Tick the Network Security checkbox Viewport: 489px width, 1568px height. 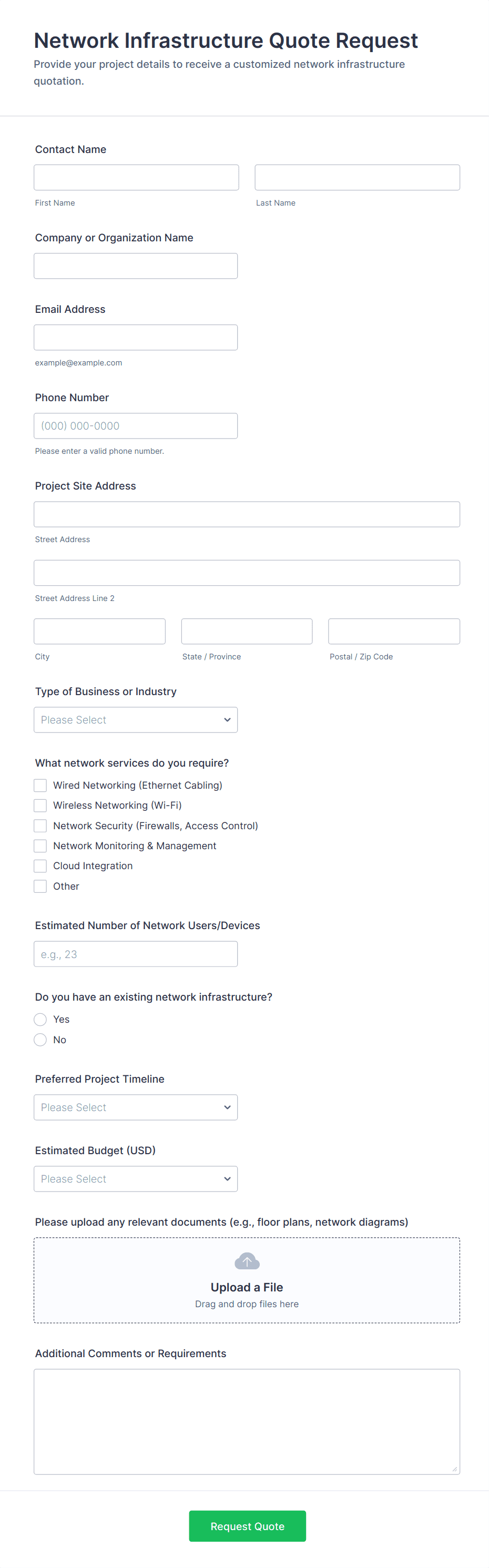(40, 826)
